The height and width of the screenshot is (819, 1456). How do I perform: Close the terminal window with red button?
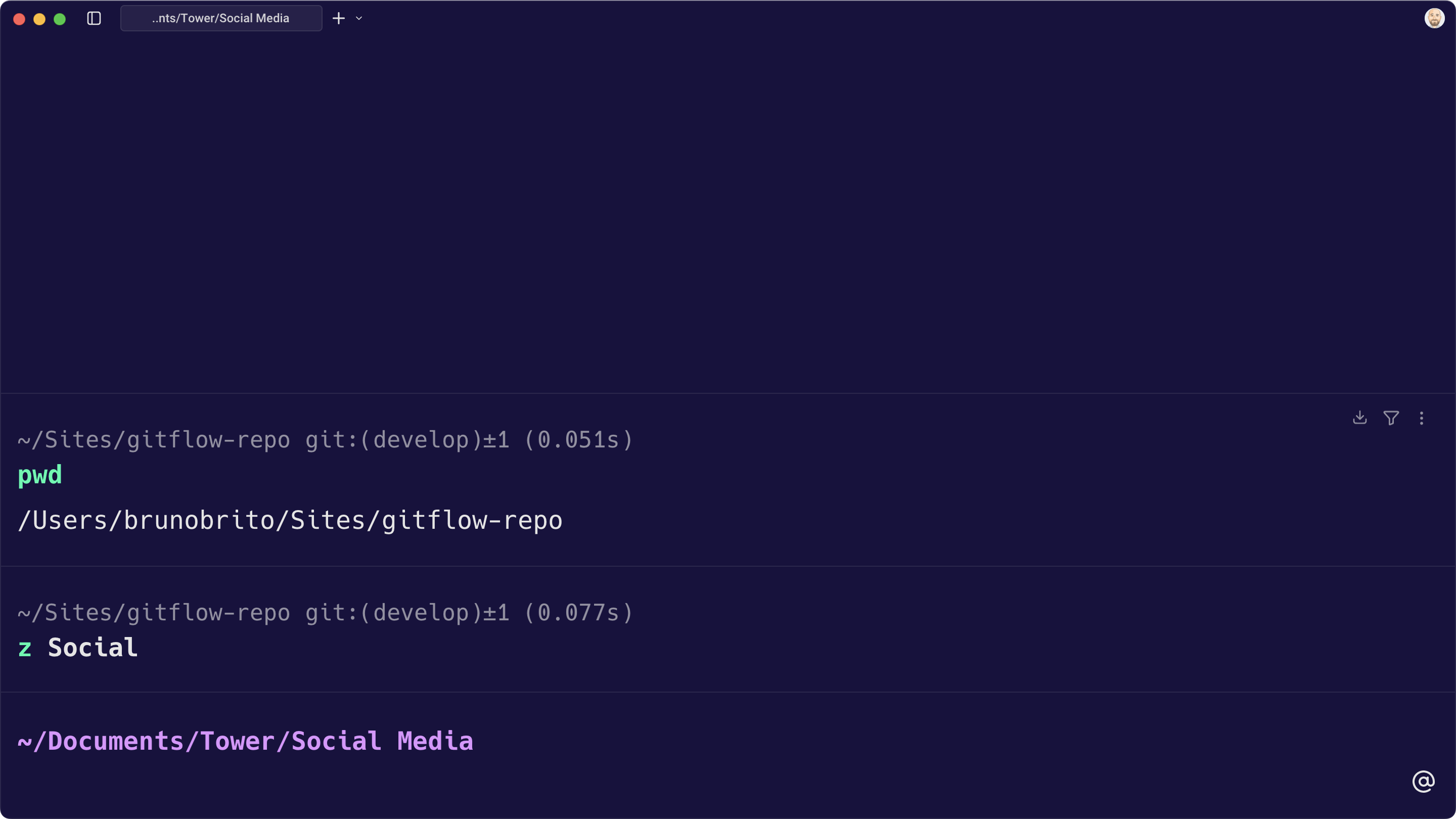click(19, 19)
